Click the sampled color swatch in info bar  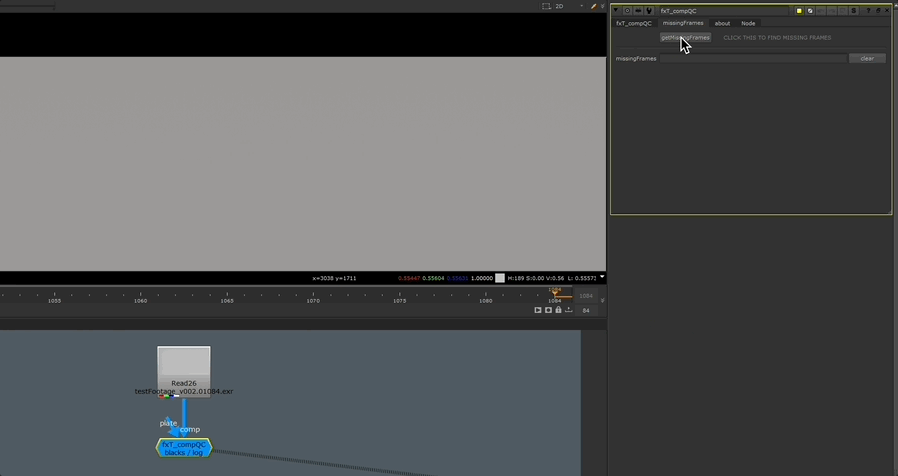(x=500, y=278)
